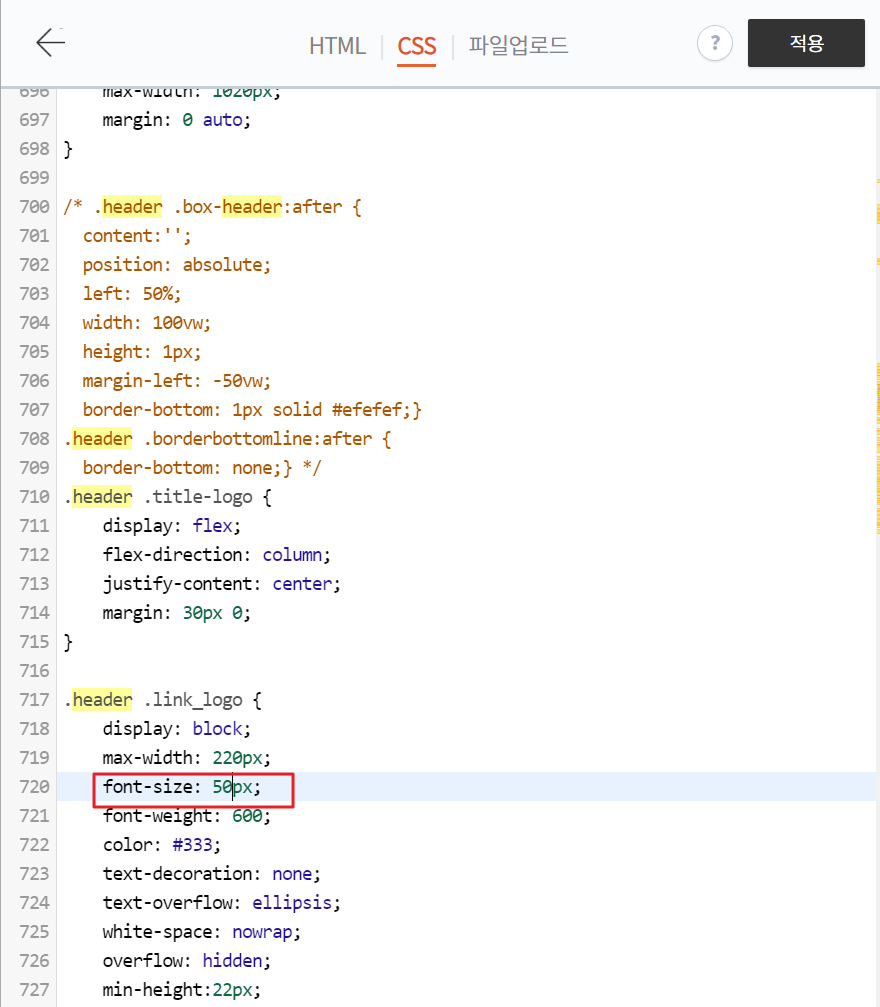Open the help question mark icon

pos(714,43)
